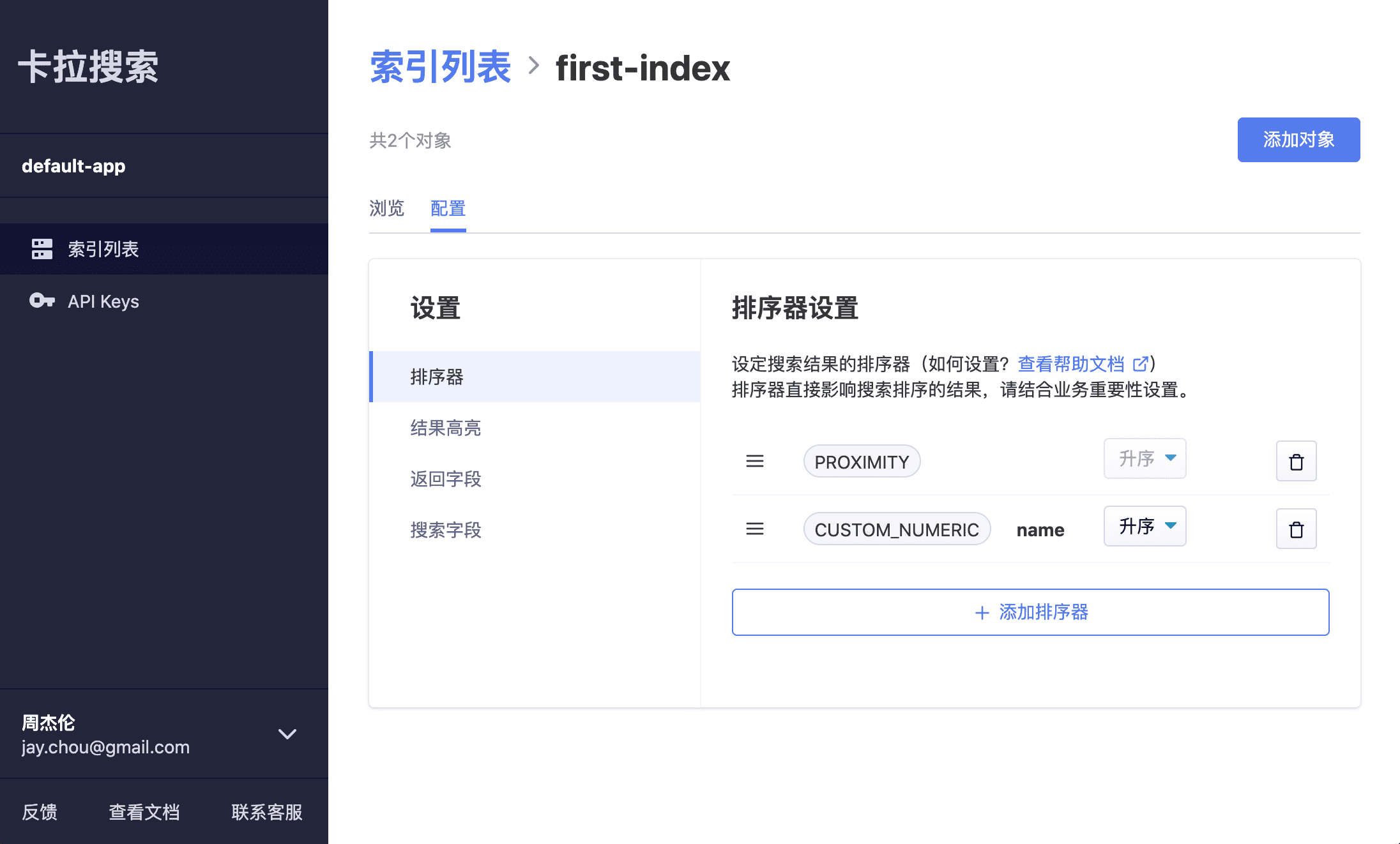
Task: Delete the CUSTOM_NUMERIC ranker with trash icon
Action: coord(1296,529)
